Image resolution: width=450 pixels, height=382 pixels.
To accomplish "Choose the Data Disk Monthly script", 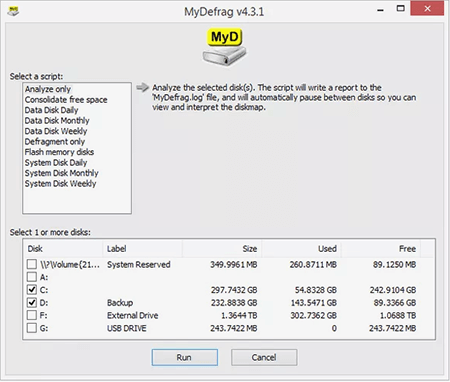I will (x=57, y=121).
